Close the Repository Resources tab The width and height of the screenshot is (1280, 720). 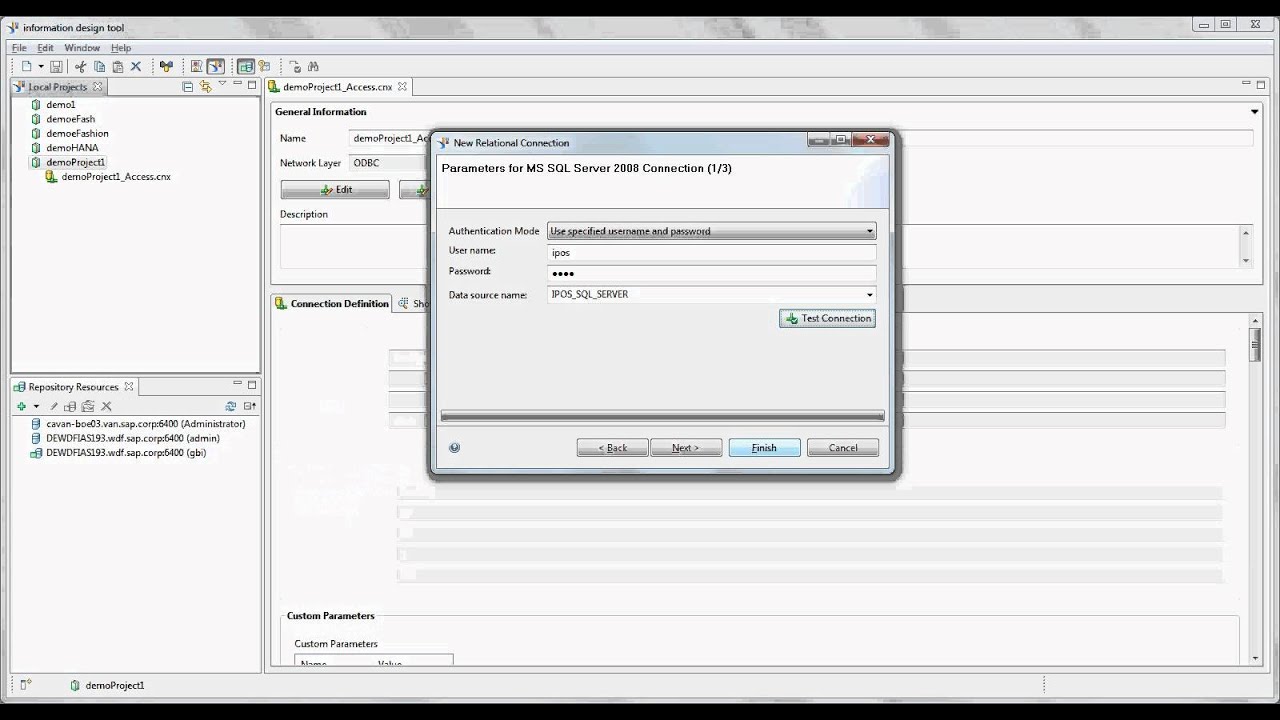pyautogui.click(x=128, y=387)
